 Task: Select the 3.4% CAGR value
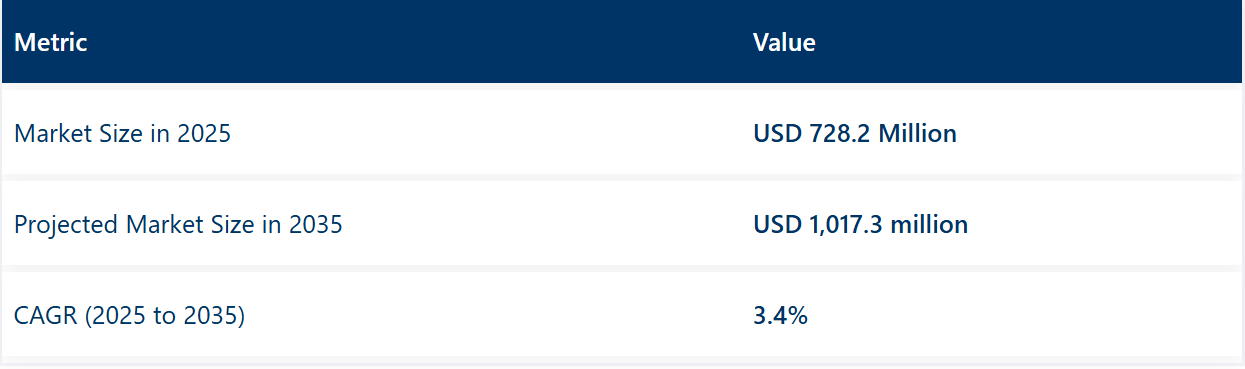click(x=780, y=316)
